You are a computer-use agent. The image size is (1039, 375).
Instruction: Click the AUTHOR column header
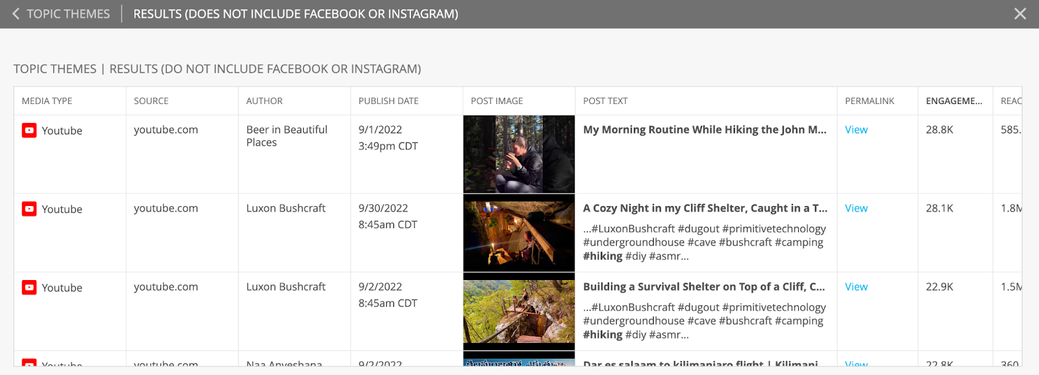264,101
